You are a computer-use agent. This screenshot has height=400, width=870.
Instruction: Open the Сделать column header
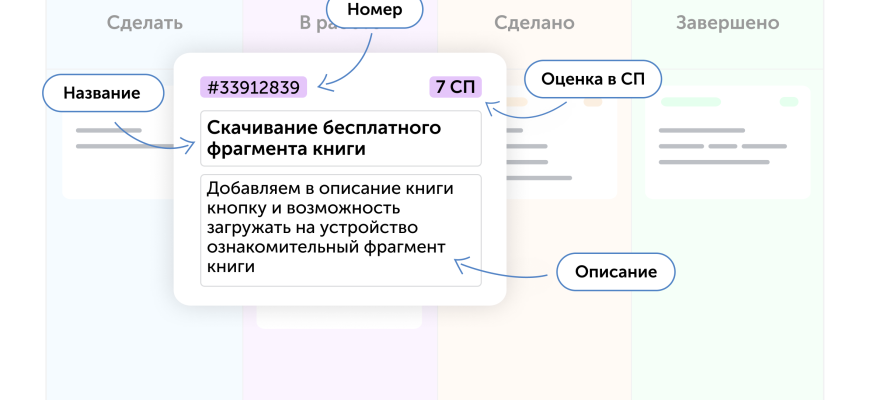[x=145, y=22]
